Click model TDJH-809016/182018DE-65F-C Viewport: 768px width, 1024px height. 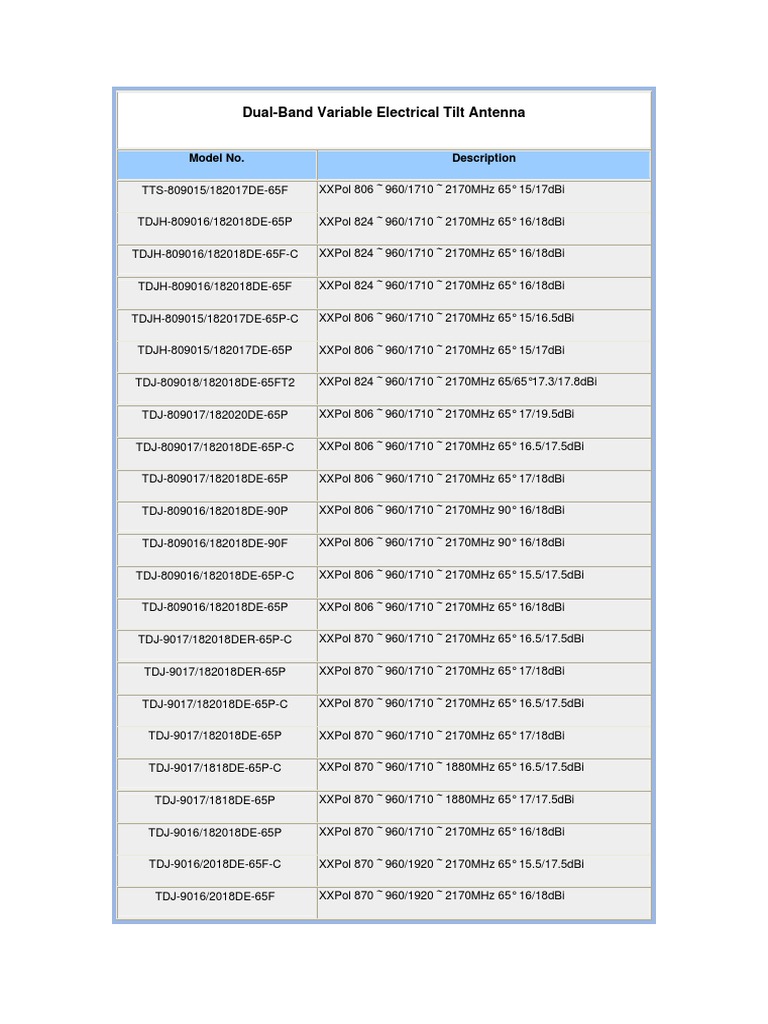tap(216, 254)
